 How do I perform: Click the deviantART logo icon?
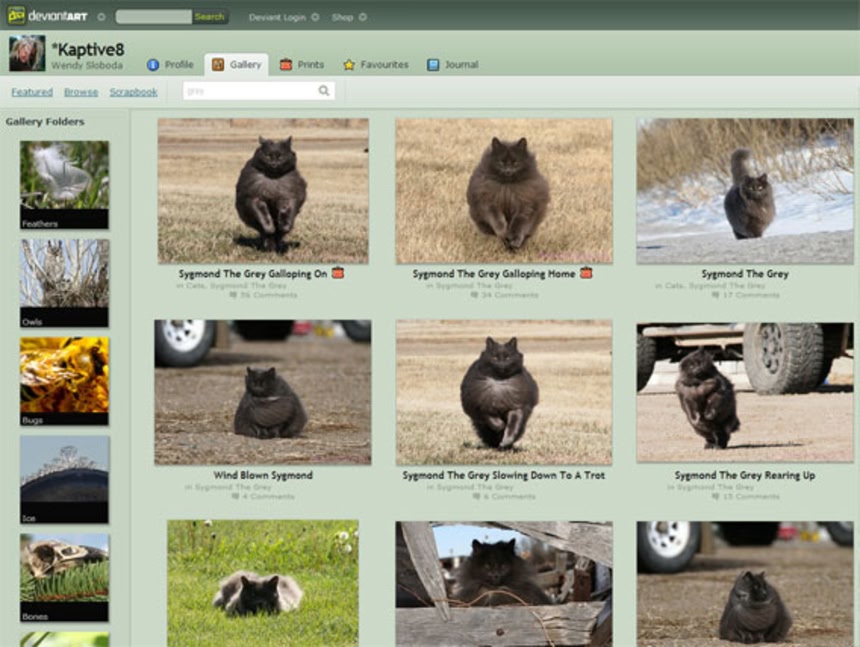(16, 16)
